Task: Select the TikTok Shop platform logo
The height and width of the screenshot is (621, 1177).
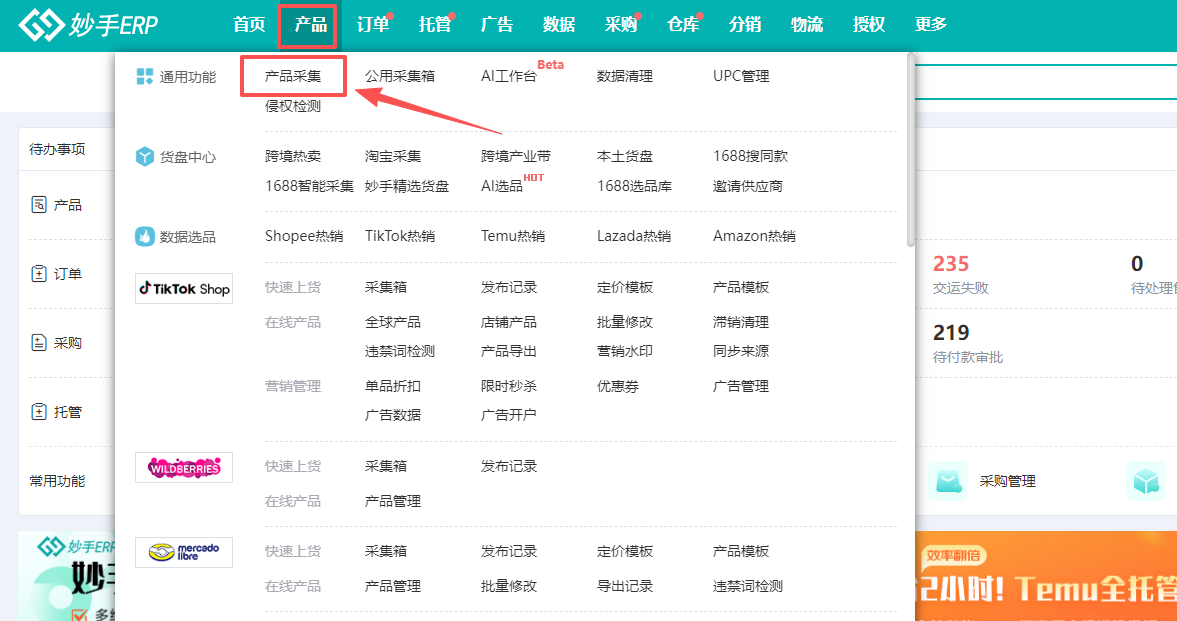Action: 183,288
